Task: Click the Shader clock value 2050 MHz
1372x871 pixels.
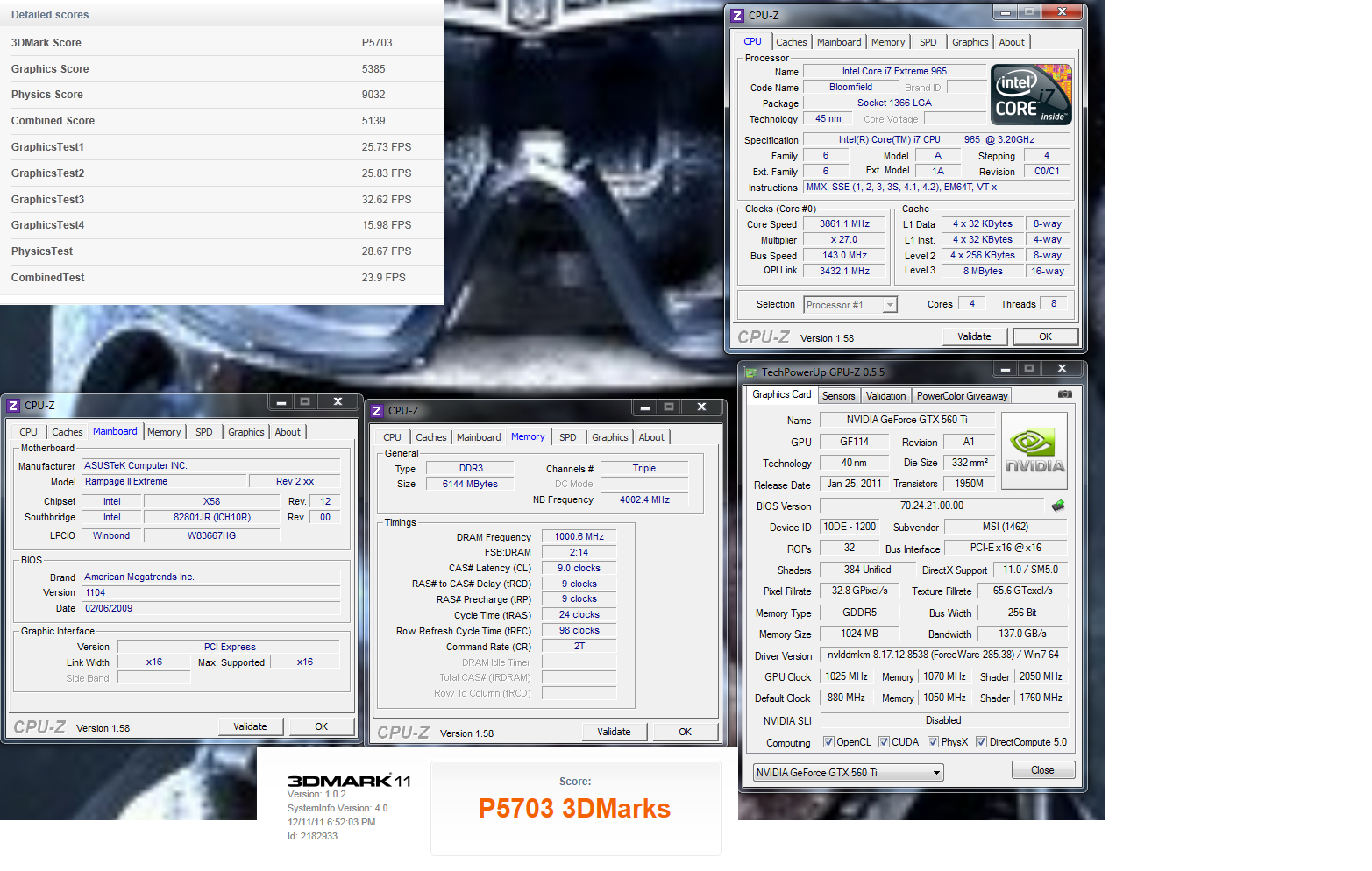Action: 1041,676
